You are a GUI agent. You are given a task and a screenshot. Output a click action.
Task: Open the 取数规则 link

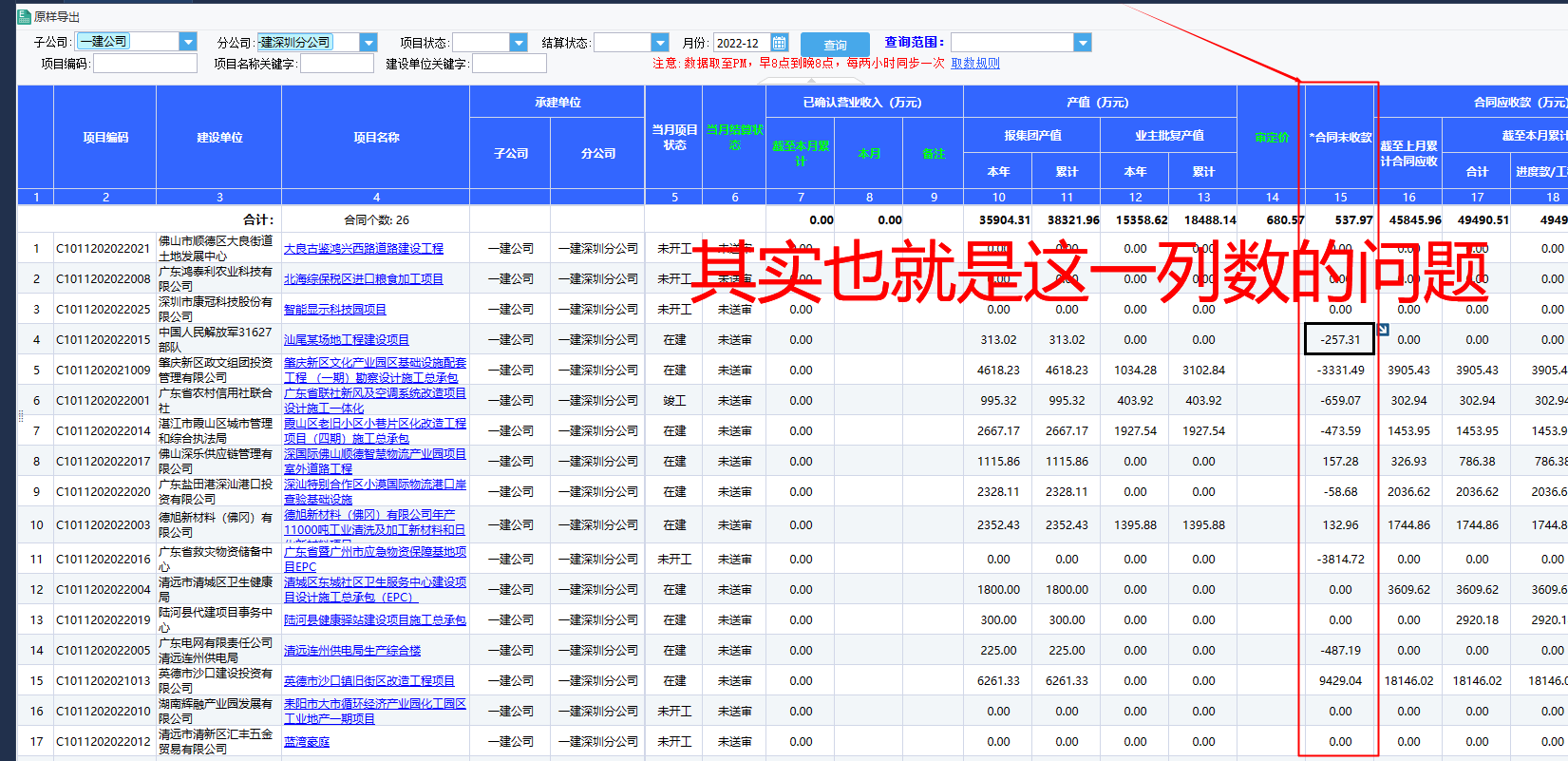pos(975,63)
